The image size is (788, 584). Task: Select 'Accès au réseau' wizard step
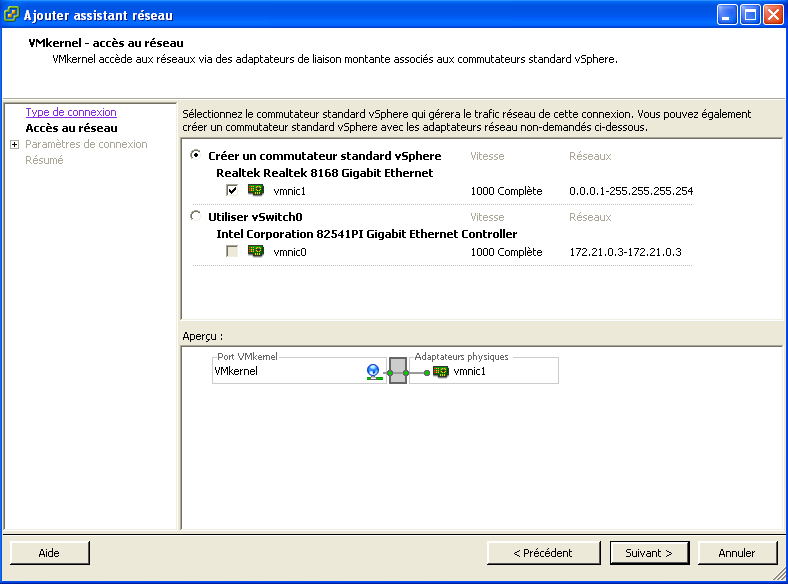tap(71, 129)
